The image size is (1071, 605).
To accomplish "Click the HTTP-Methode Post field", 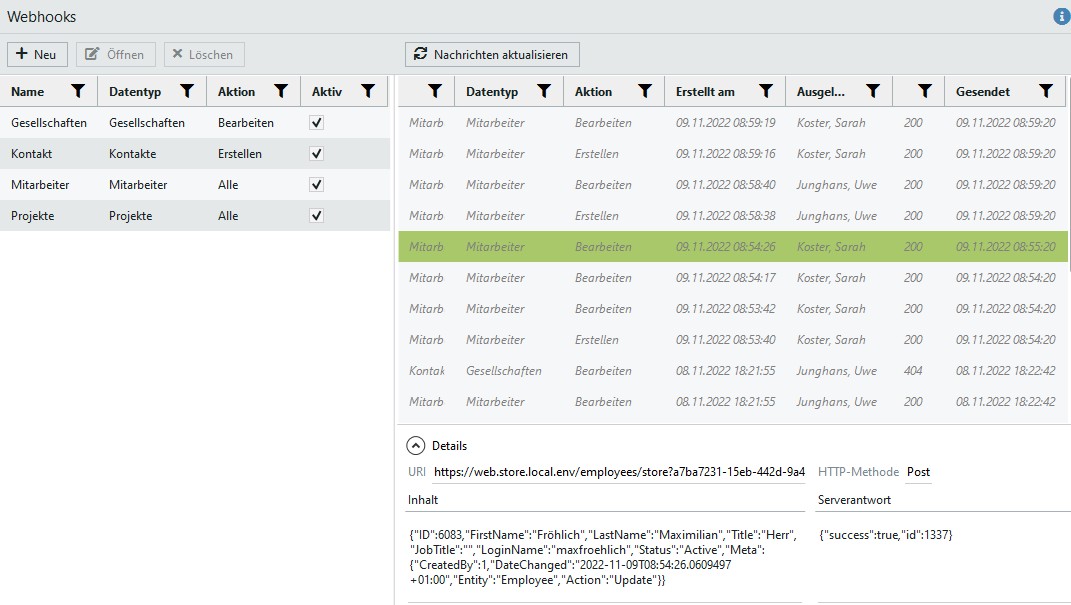I will (x=918, y=472).
